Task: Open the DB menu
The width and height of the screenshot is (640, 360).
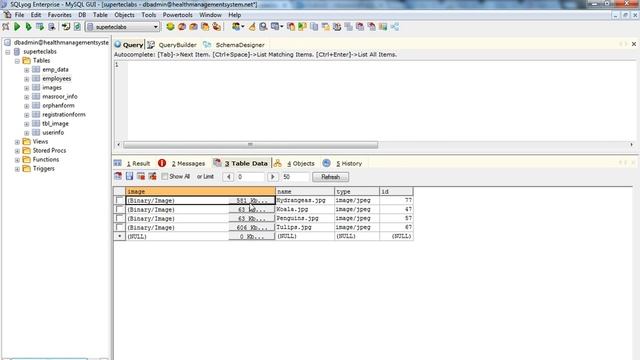Action: [x=82, y=15]
